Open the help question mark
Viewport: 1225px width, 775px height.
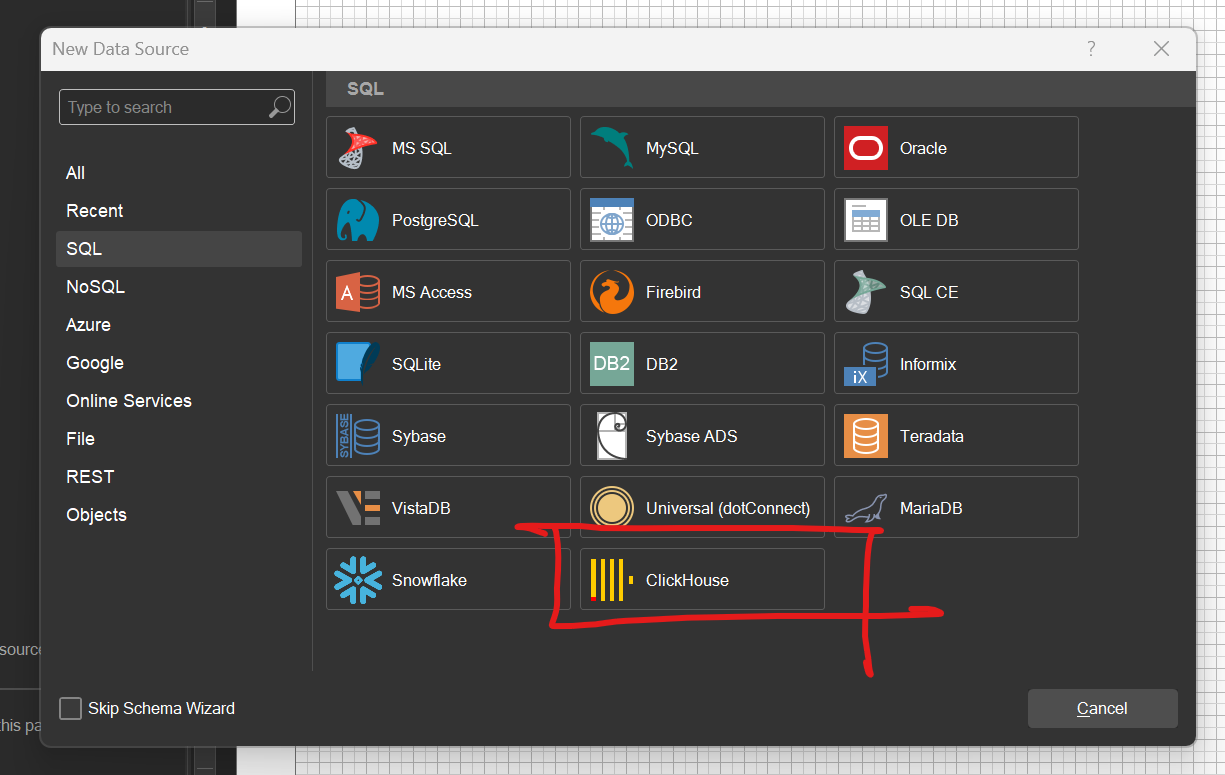pyautogui.click(x=1091, y=48)
